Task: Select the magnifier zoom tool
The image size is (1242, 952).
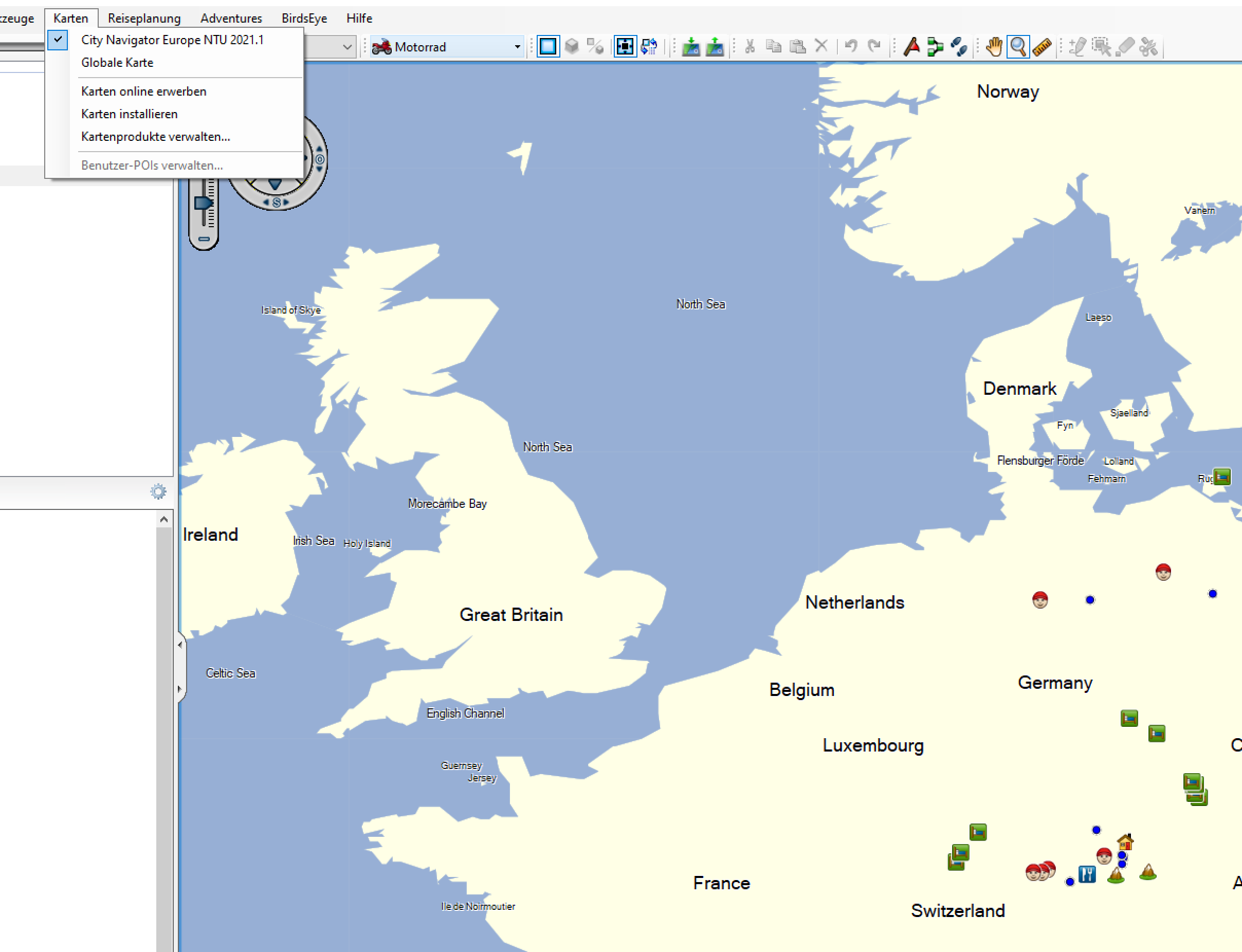Action: point(1018,46)
